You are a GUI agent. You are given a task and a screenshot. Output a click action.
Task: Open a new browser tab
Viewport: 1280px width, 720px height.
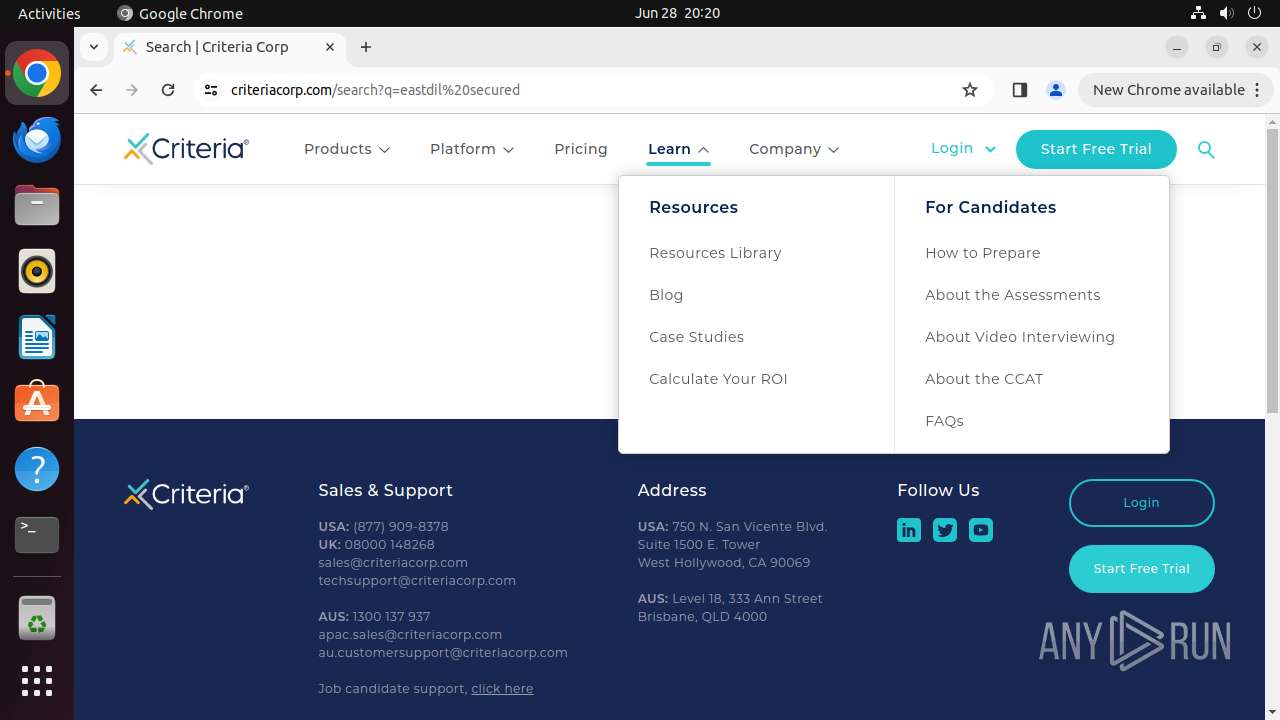tap(366, 47)
